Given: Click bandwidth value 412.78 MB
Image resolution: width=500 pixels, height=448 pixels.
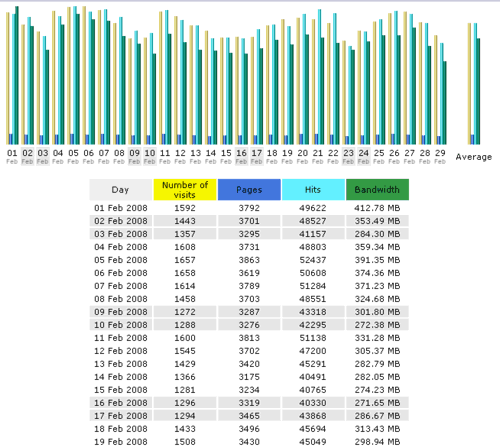Looking at the screenshot, I should click(377, 208).
